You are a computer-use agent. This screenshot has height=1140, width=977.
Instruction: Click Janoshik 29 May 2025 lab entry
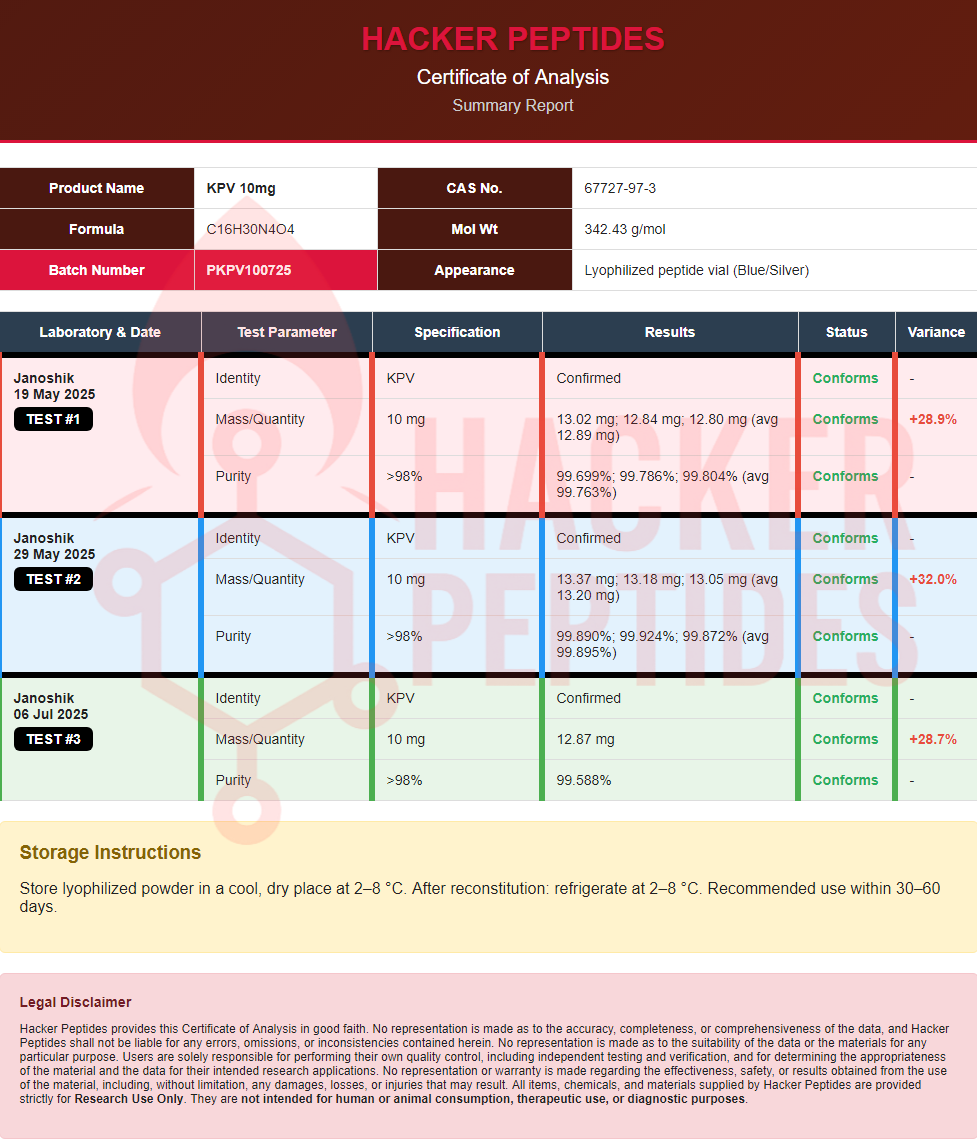(55, 546)
